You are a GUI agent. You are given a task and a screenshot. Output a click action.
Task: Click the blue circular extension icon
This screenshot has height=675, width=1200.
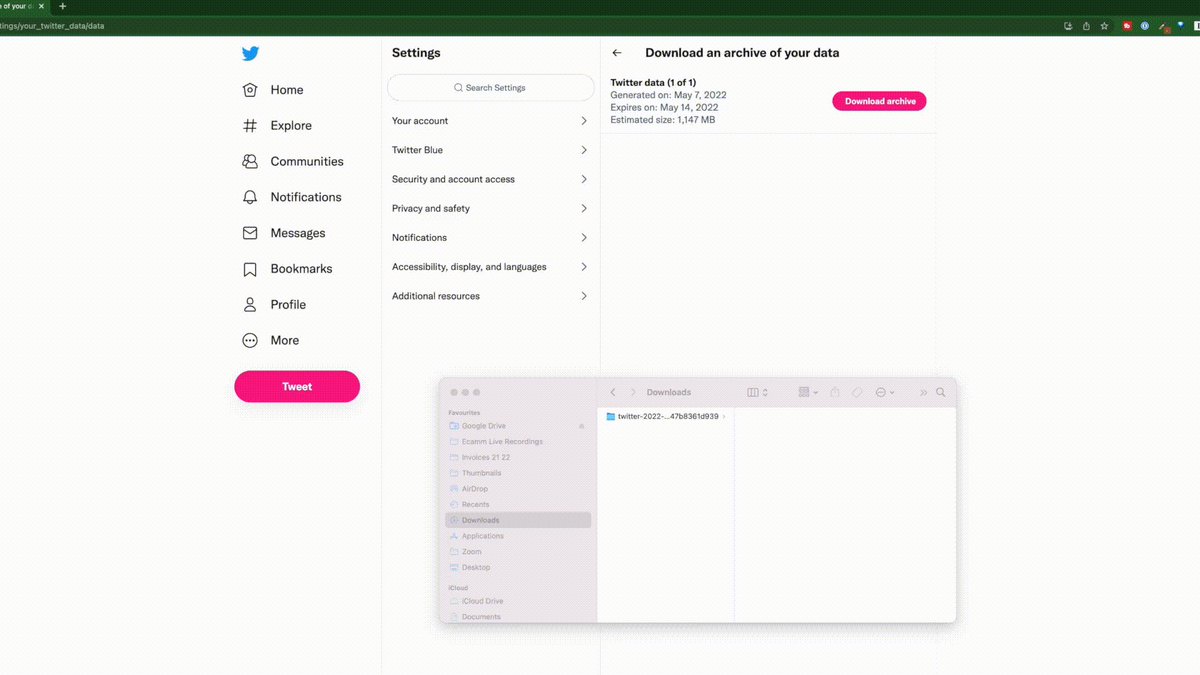tap(1144, 26)
